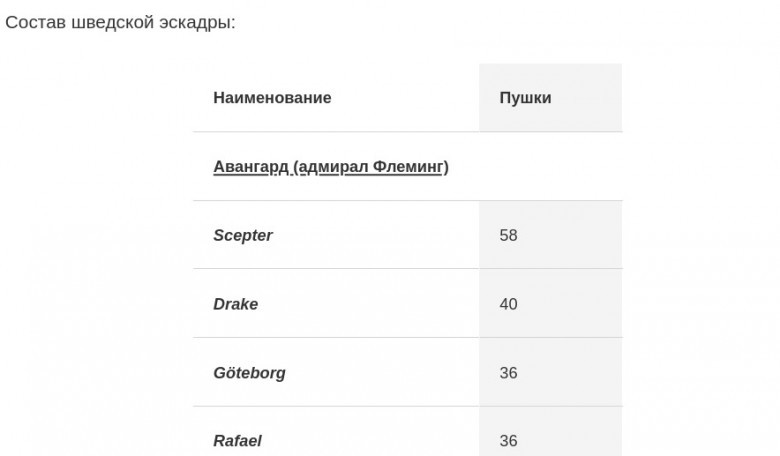Select the ship name 'Rafael'
Image resolution: width=780 pixels, height=456 pixels.
point(237,441)
